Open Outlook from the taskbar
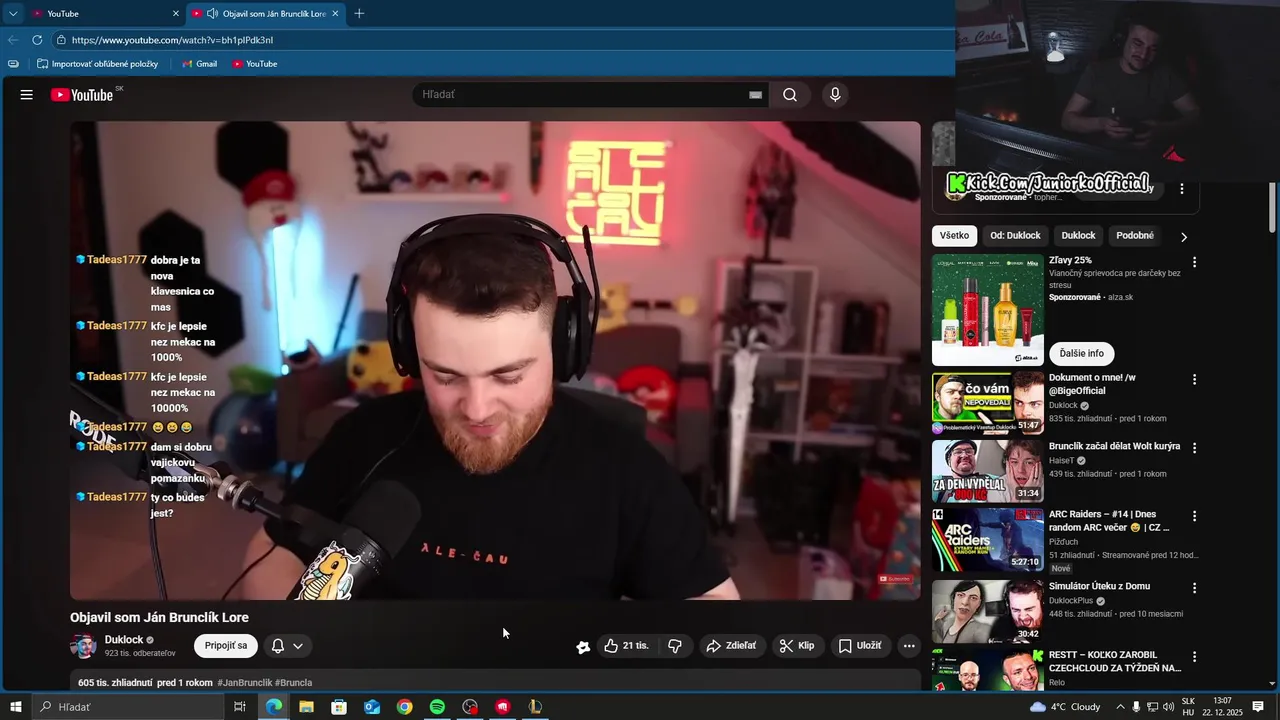 pos(372,707)
